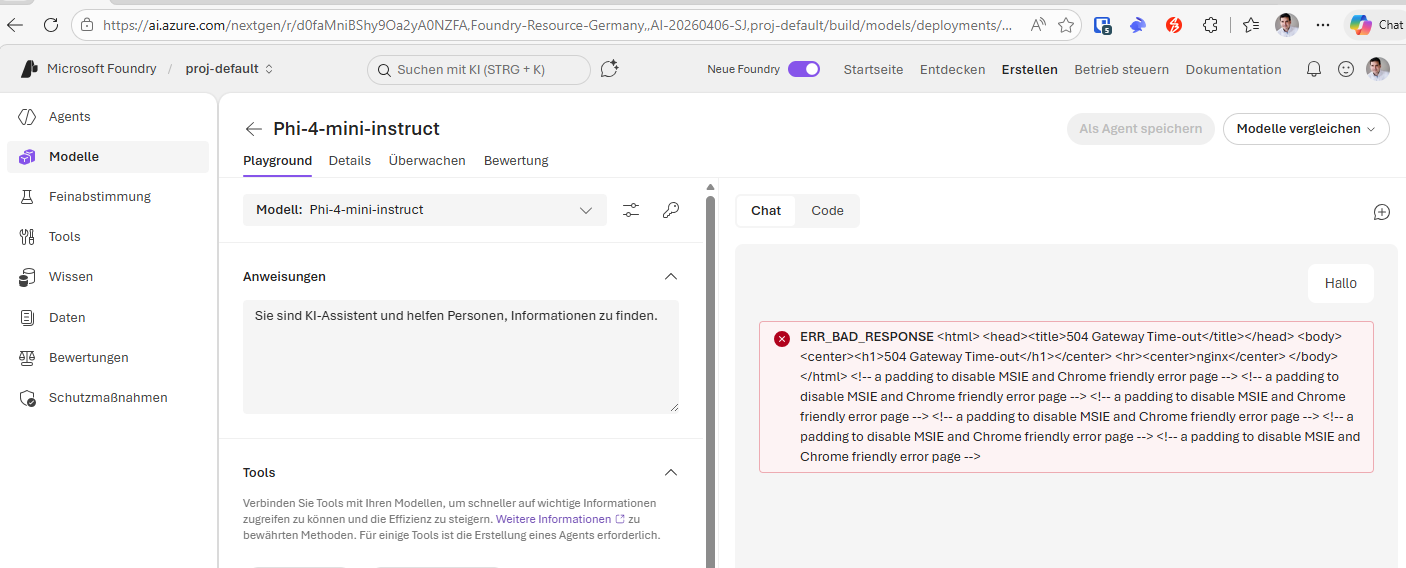Collapse the Tools section chevron
1406x568 pixels.
pos(671,472)
